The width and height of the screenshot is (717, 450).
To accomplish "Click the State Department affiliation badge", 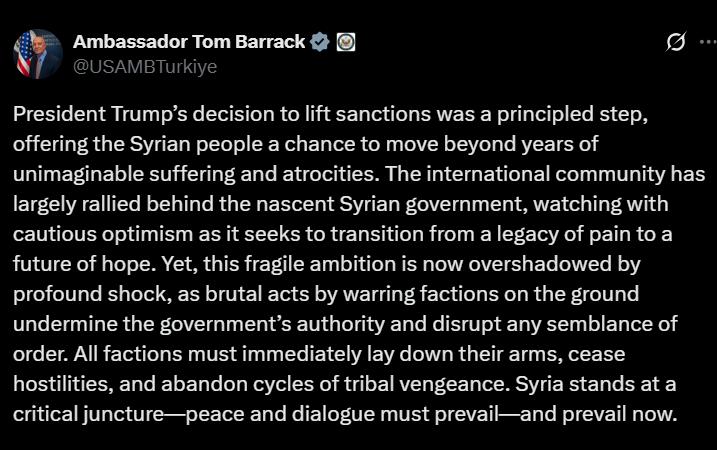I will click(346, 42).
